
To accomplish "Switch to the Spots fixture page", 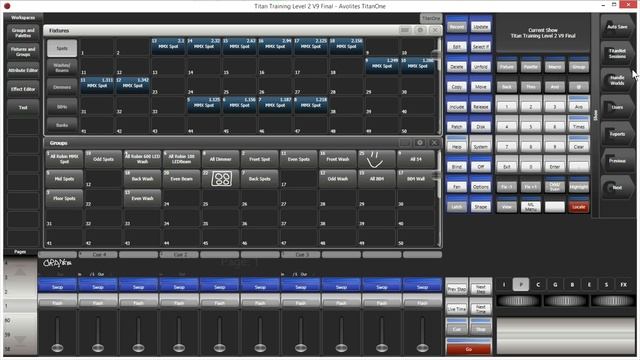I will (62, 48).
